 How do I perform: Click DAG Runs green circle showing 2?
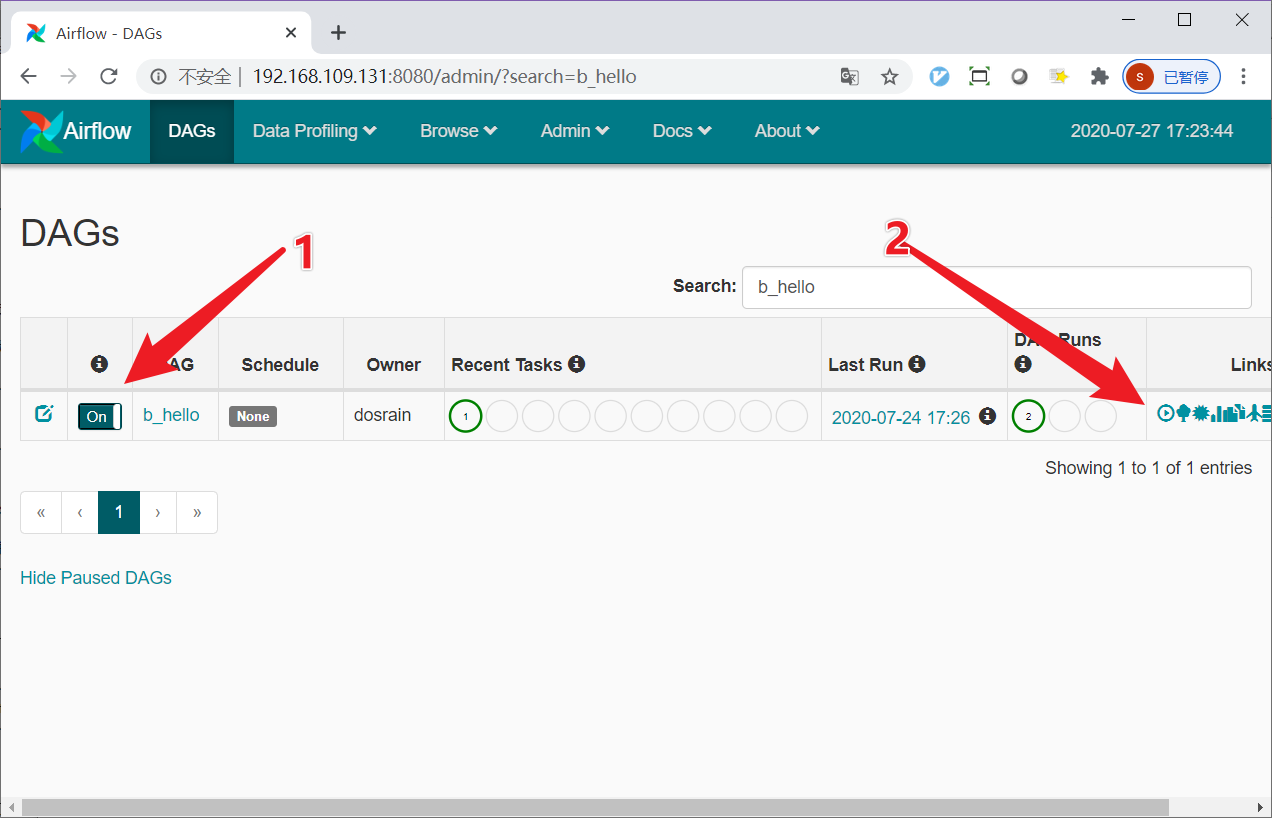(1028, 416)
